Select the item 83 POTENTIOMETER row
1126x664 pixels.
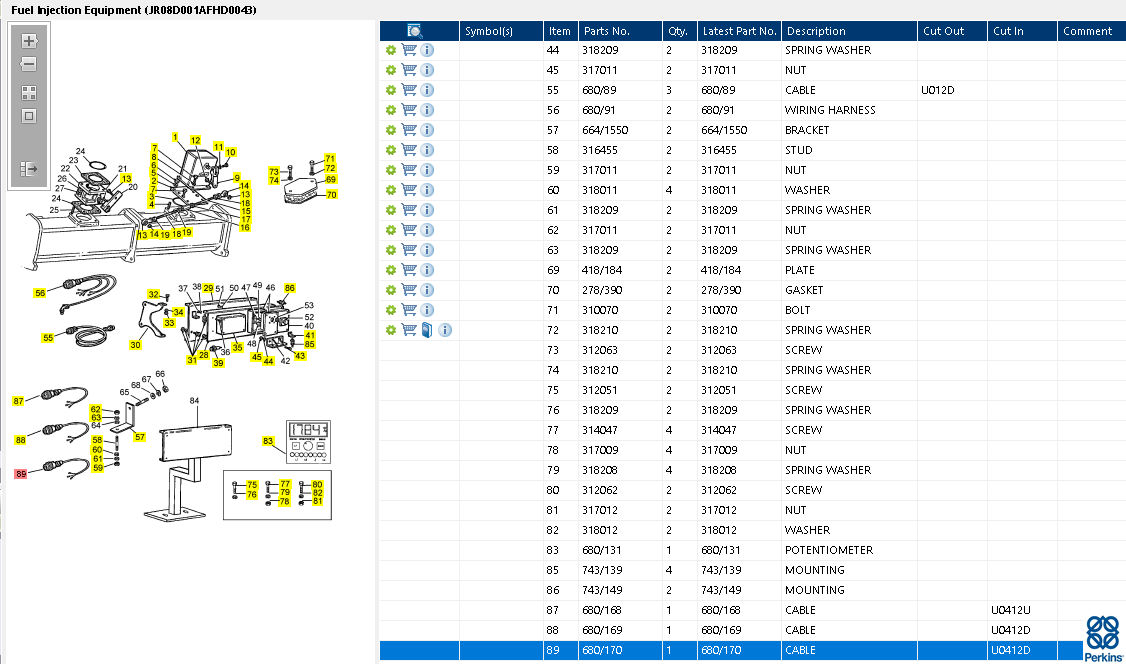[x=753, y=550]
